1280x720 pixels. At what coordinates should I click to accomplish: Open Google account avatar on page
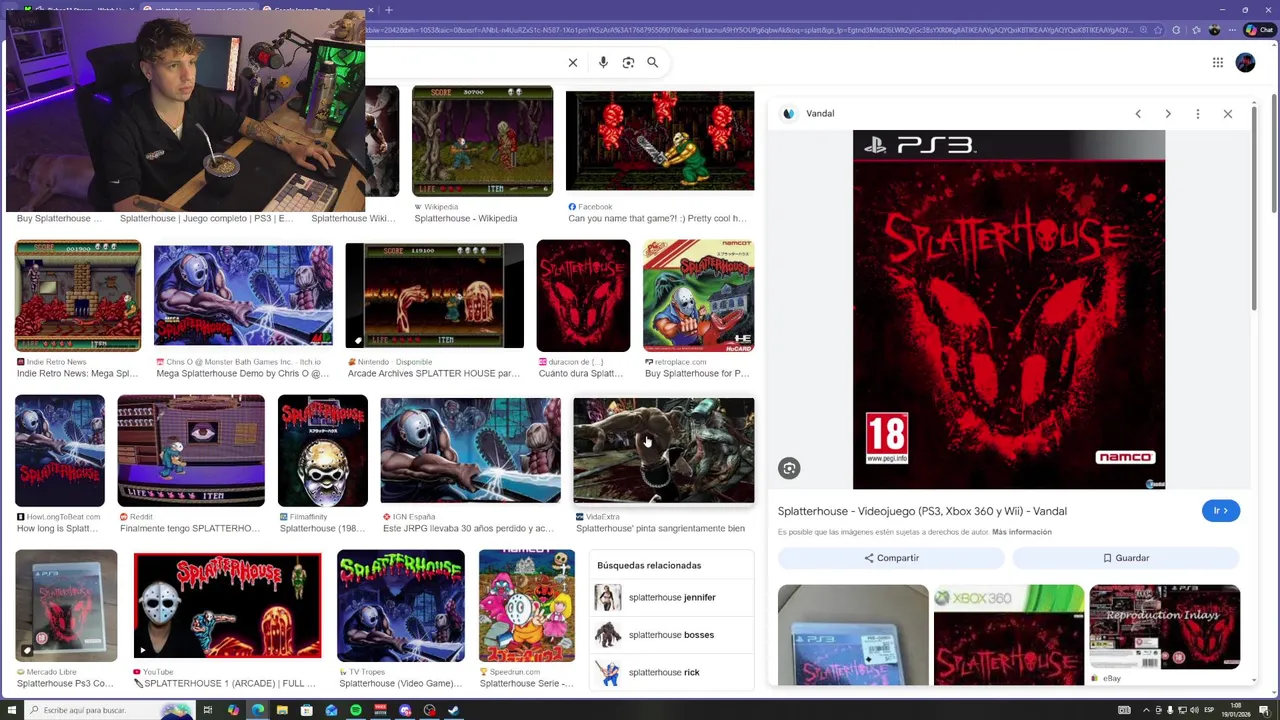click(x=1245, y=62)
